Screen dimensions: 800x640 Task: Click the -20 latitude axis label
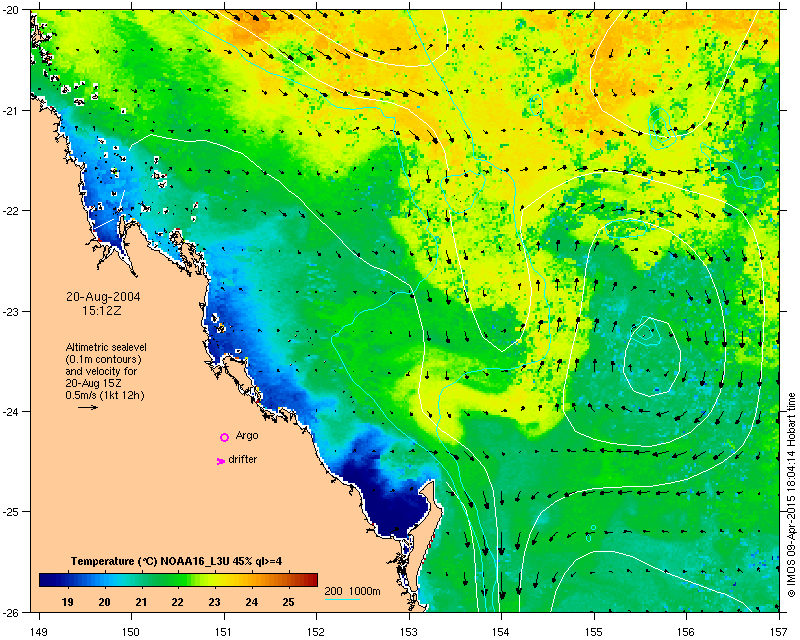tap(12, 10)
